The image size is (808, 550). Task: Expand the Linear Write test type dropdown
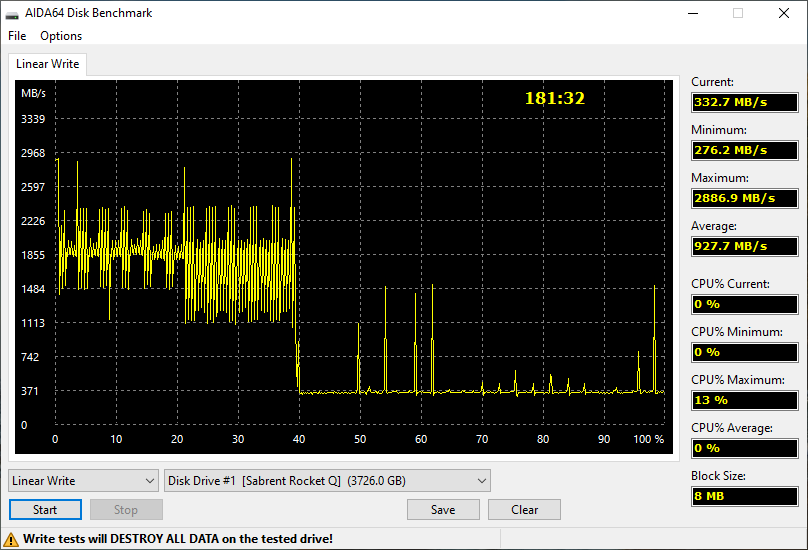point(83,480)
